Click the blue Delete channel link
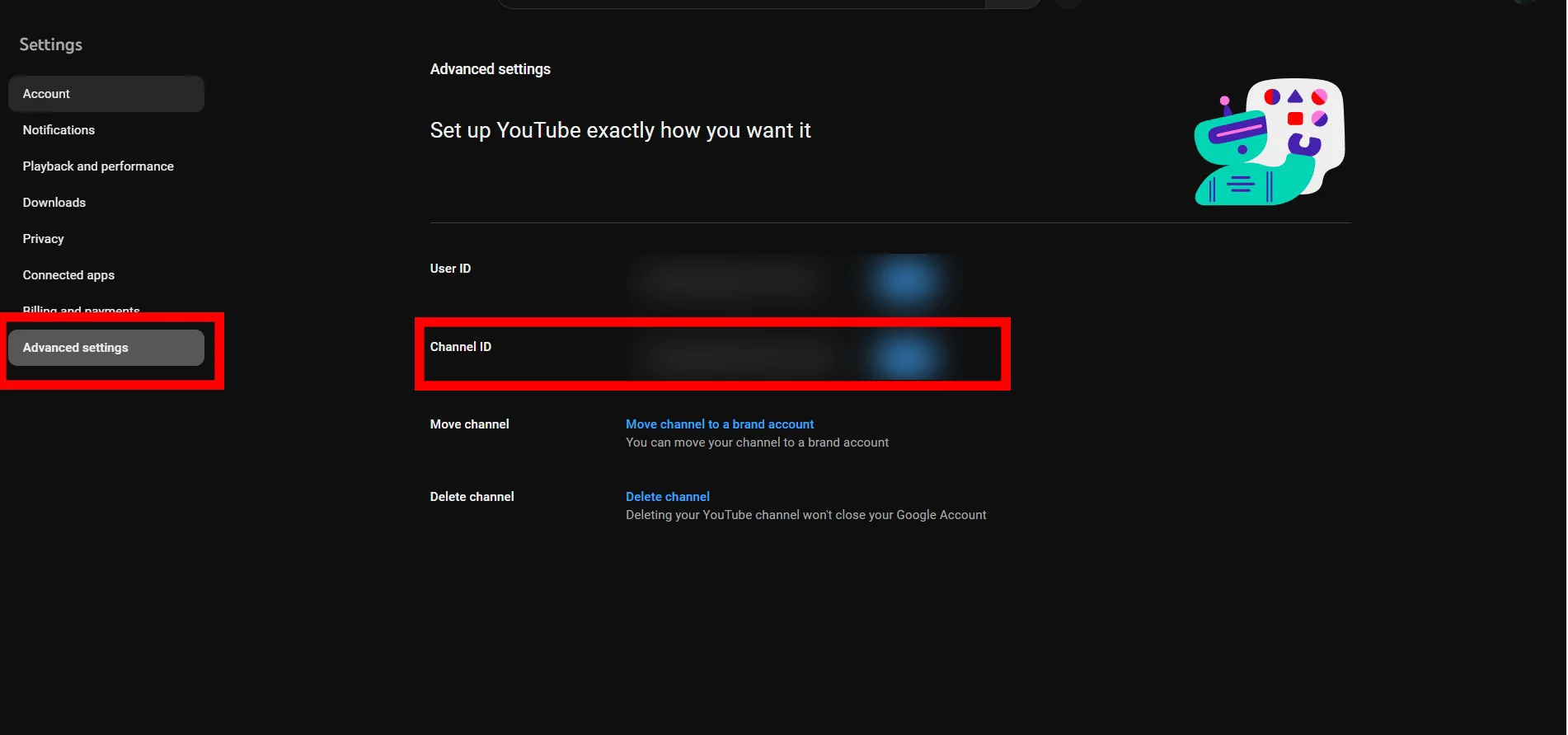Viewport: 1568px width, 735px height. click(668, 497)
